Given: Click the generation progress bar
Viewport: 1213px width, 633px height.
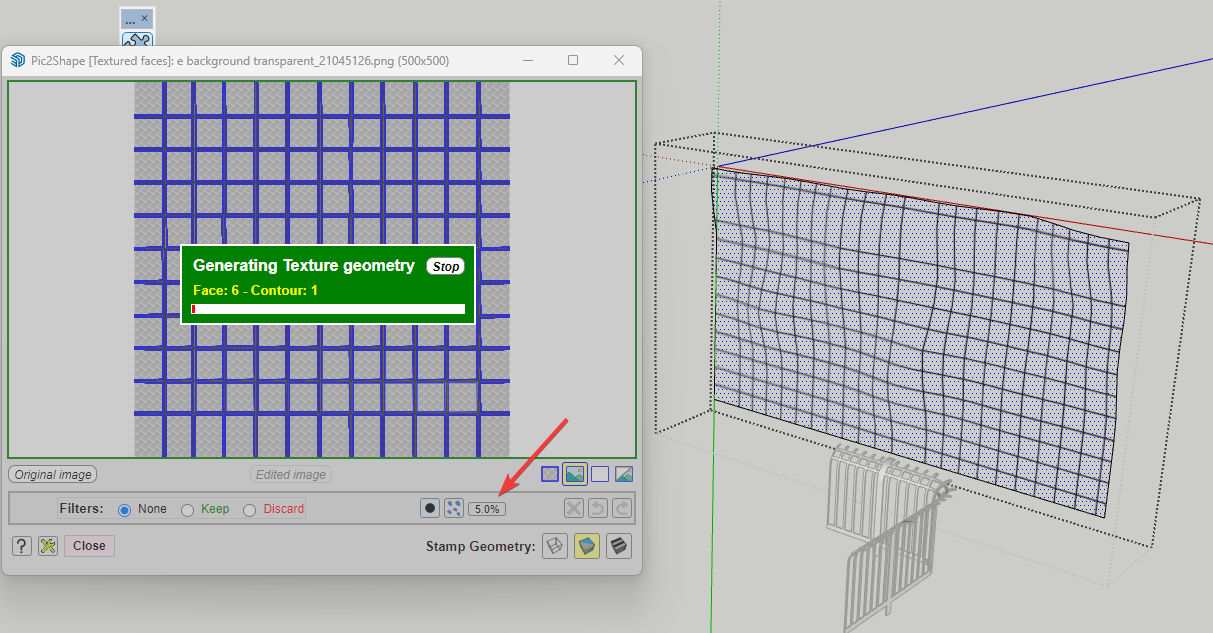Looking at the screenshot, I should coord(328,309).
